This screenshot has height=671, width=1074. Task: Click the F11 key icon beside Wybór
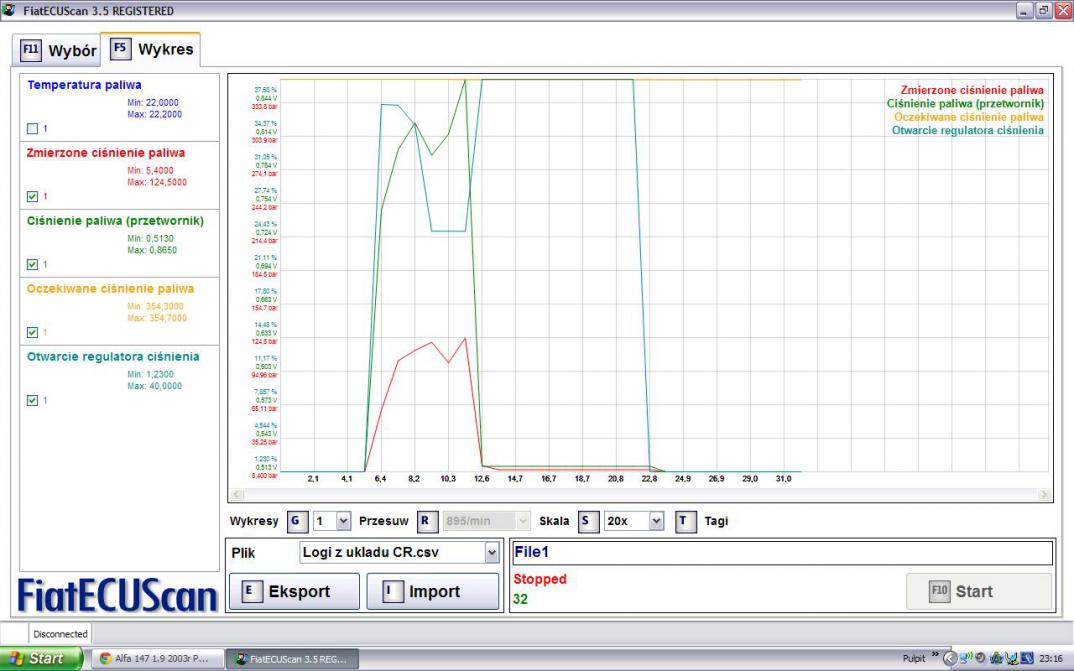(x=30, y=50)
